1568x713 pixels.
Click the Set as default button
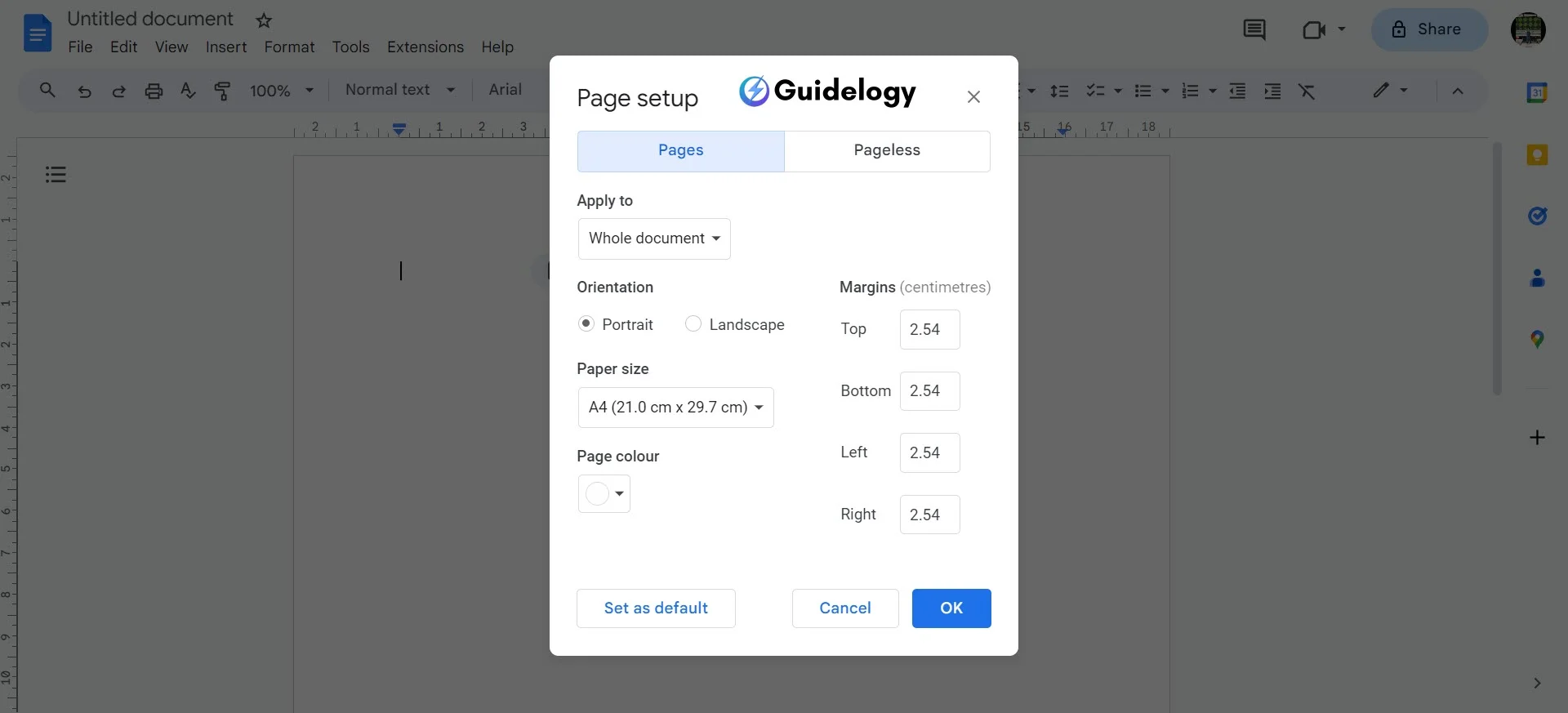(x=656, y=608)
